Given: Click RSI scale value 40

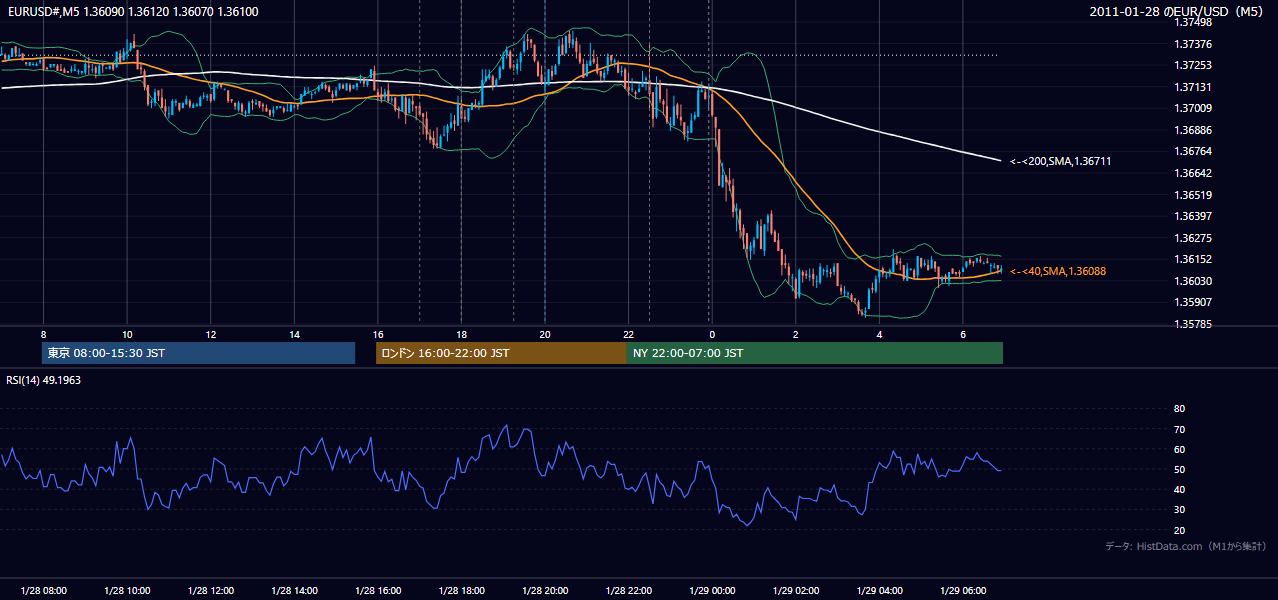Looking at the screenshot, I should [1179, 489].
